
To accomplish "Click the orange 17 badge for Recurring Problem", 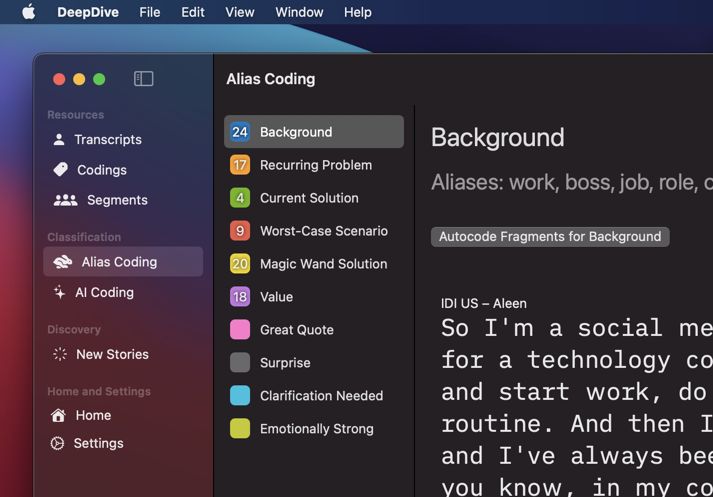I will [240, 165].
